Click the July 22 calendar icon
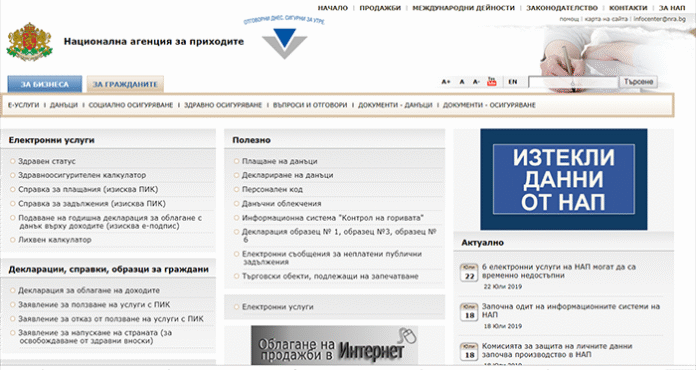696x370 pixels. pyautogui.click(x=469, y=273)
